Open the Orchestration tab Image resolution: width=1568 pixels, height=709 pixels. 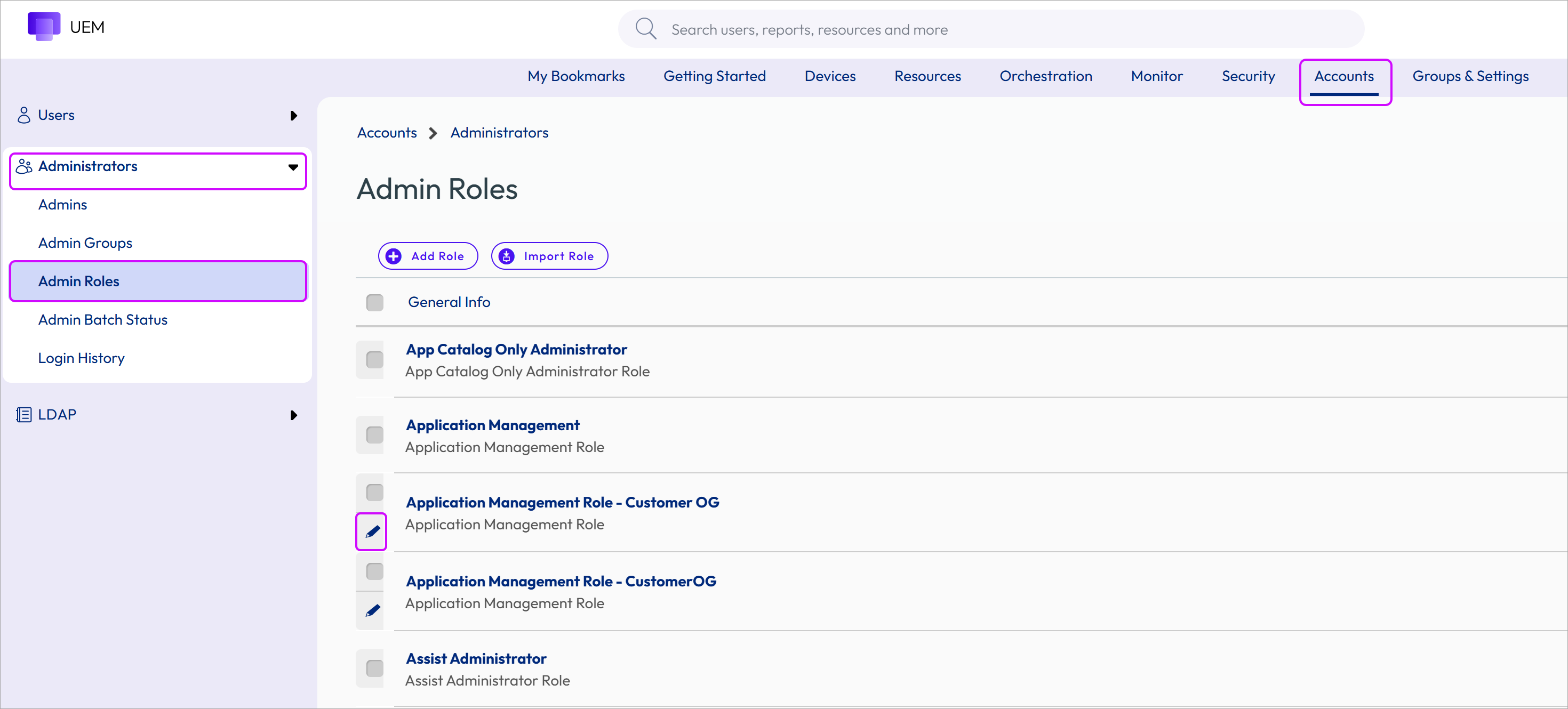tap(1046, 76)
